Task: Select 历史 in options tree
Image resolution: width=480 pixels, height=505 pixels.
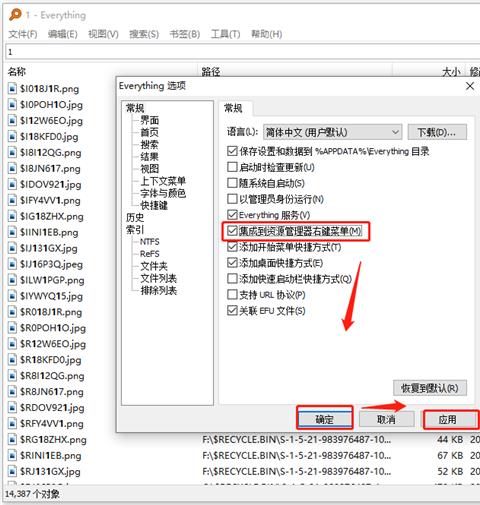Action: 135,218
